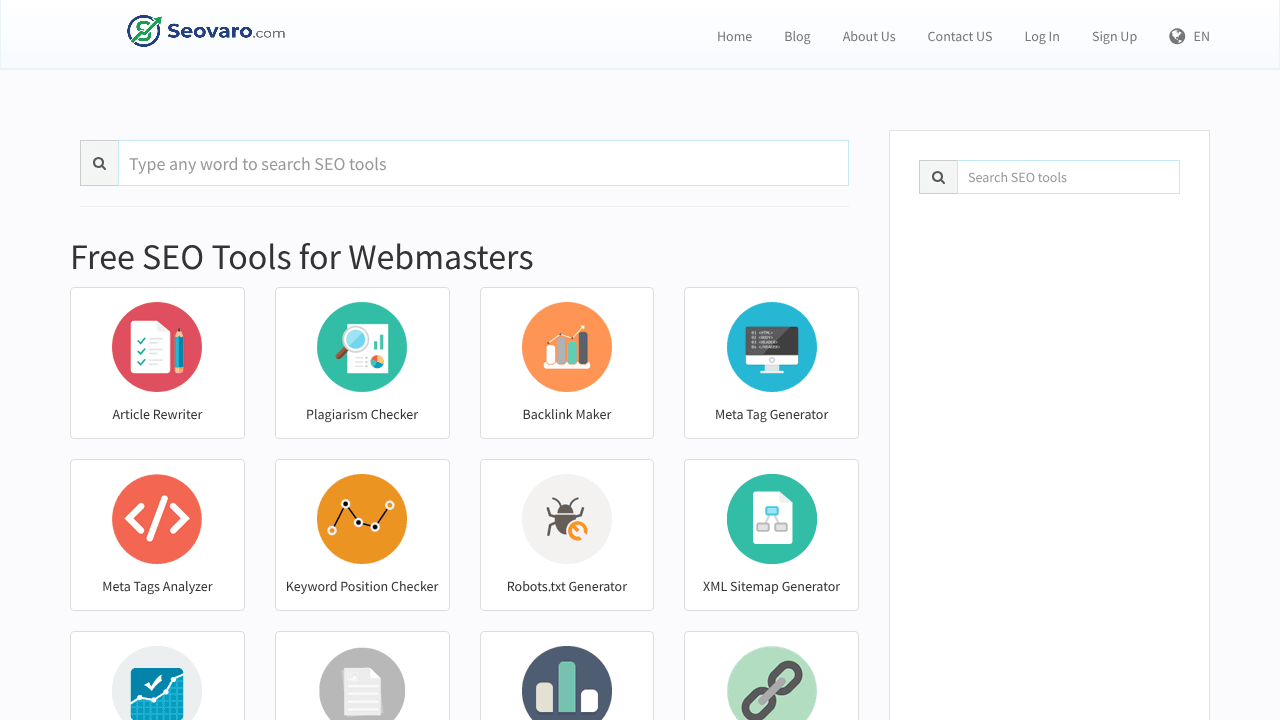Open the About Us menu item

click(869, 36)
